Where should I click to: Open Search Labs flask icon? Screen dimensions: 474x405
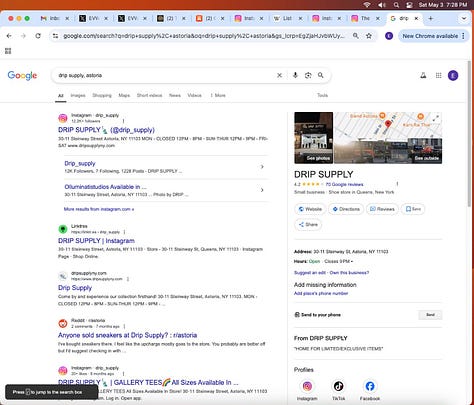pyautogui.click(x=423, y=76)
